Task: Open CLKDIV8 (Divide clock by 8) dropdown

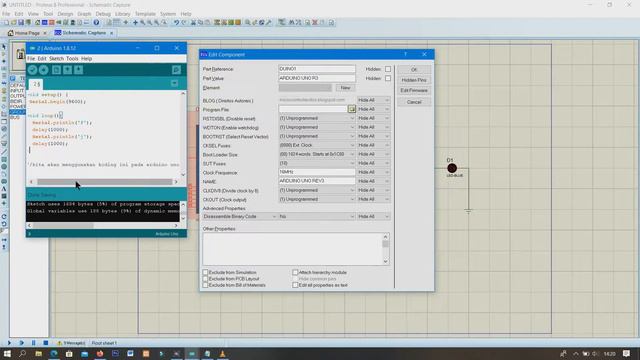Action: [x=317, y=190]
